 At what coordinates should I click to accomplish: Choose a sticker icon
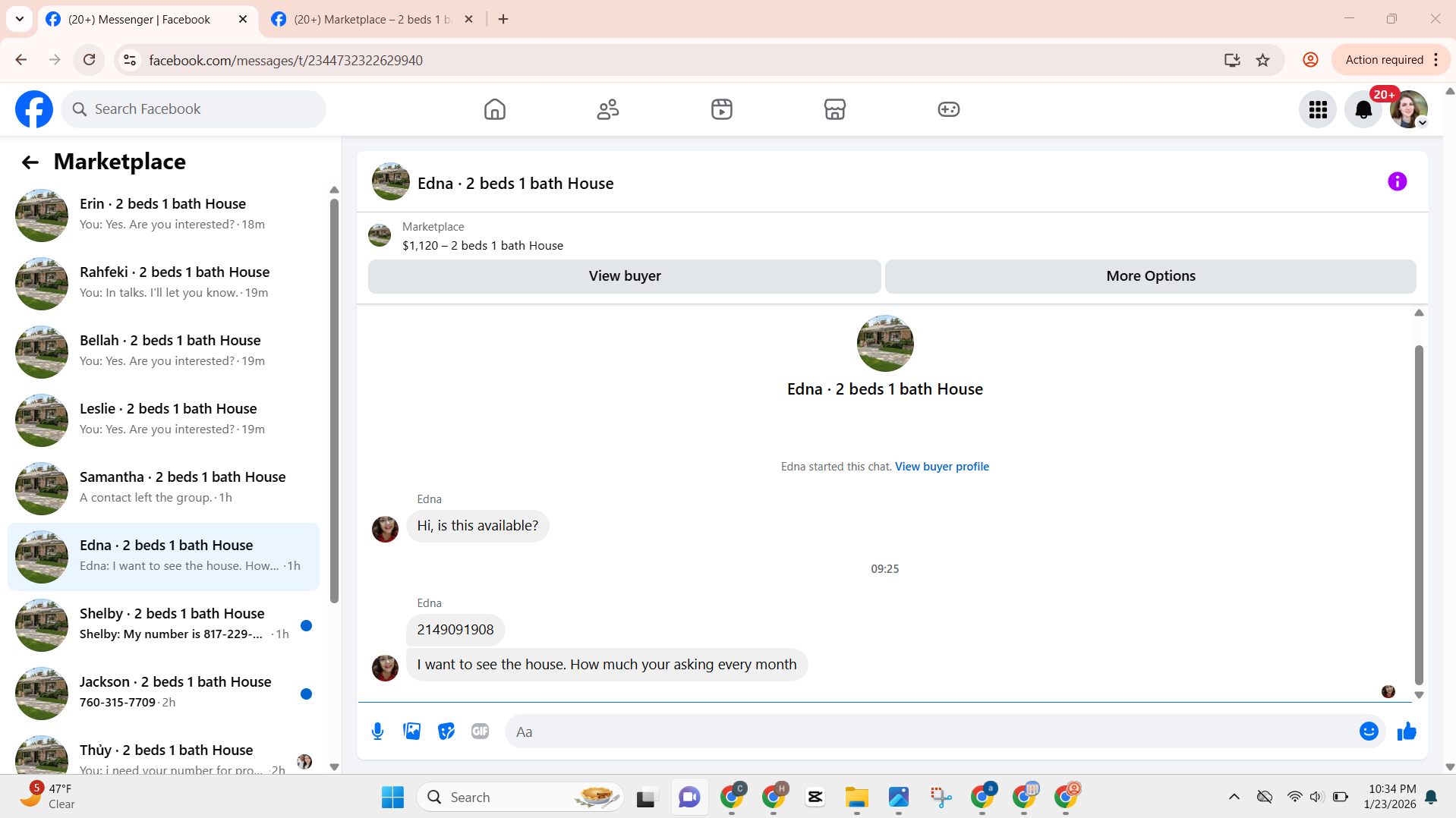[x=446, y=731]
